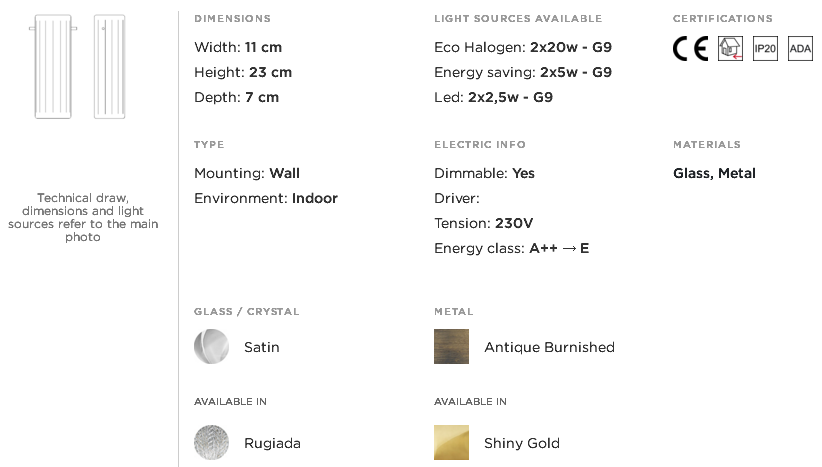Click the Shiny Gold label

pos(522,443)
